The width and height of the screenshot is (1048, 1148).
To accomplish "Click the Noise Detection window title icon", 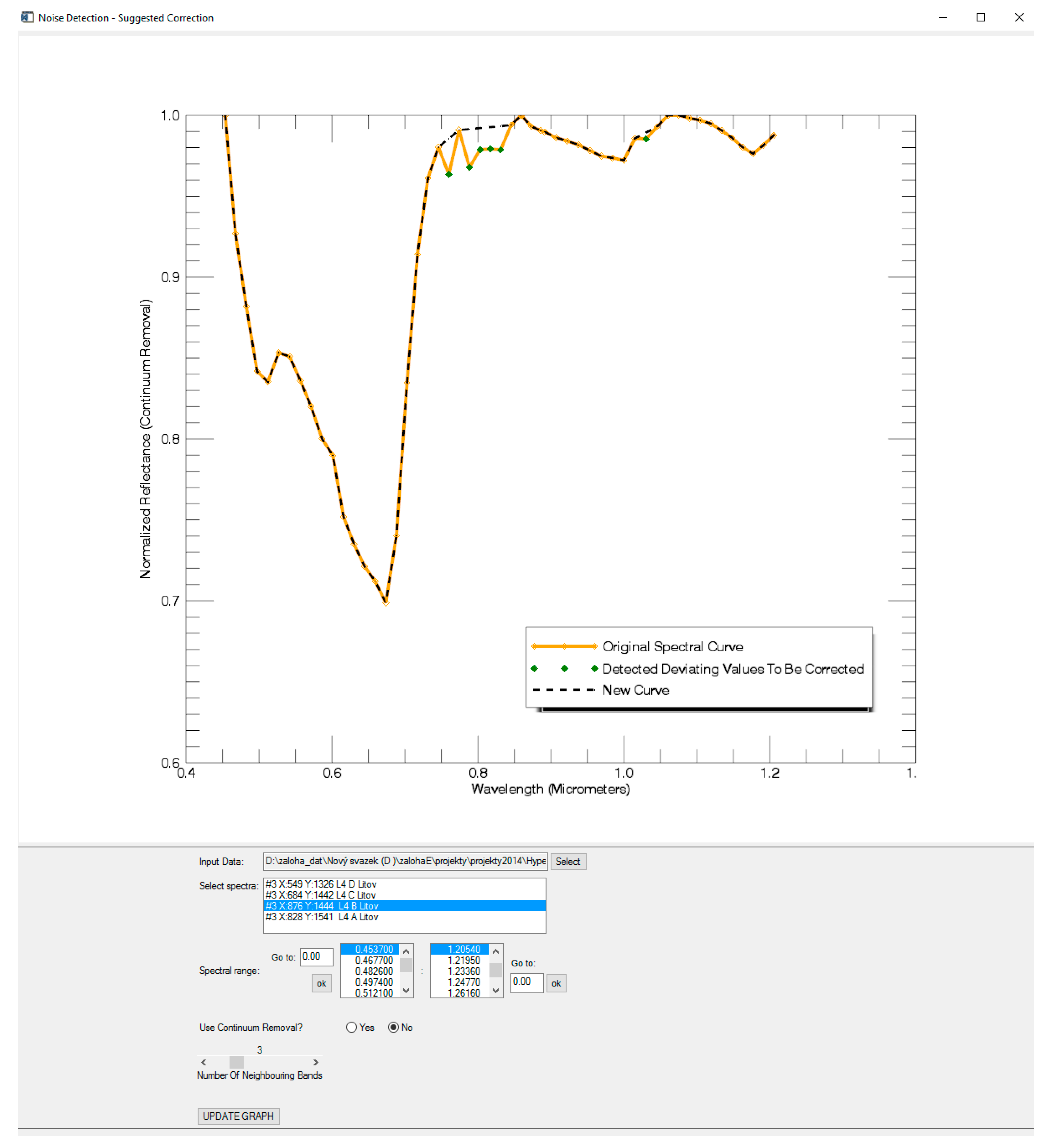I will [x=27, y=17].
